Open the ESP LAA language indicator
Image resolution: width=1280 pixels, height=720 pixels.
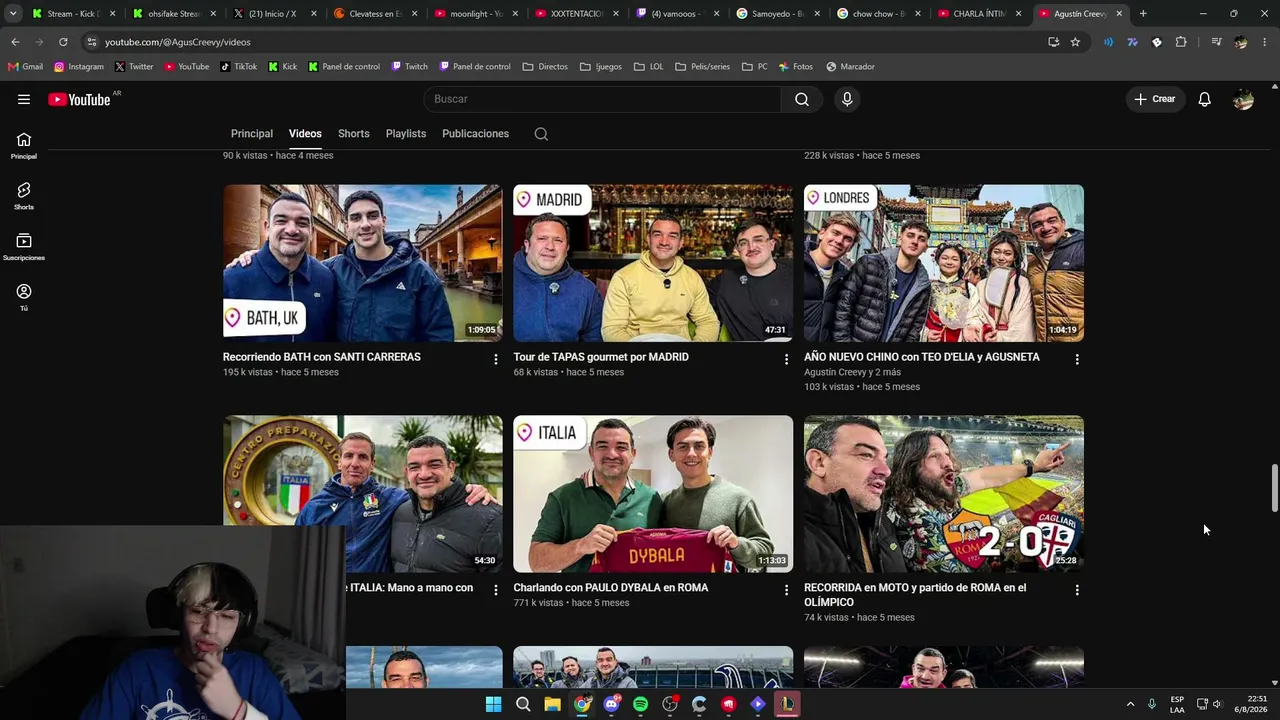click(1177, 704)
